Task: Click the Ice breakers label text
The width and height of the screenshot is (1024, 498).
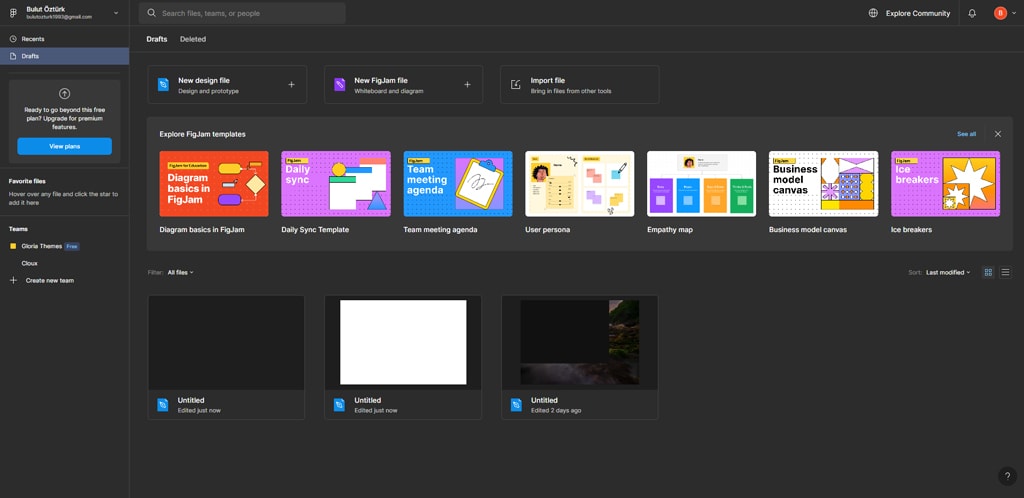Action: 911,230
